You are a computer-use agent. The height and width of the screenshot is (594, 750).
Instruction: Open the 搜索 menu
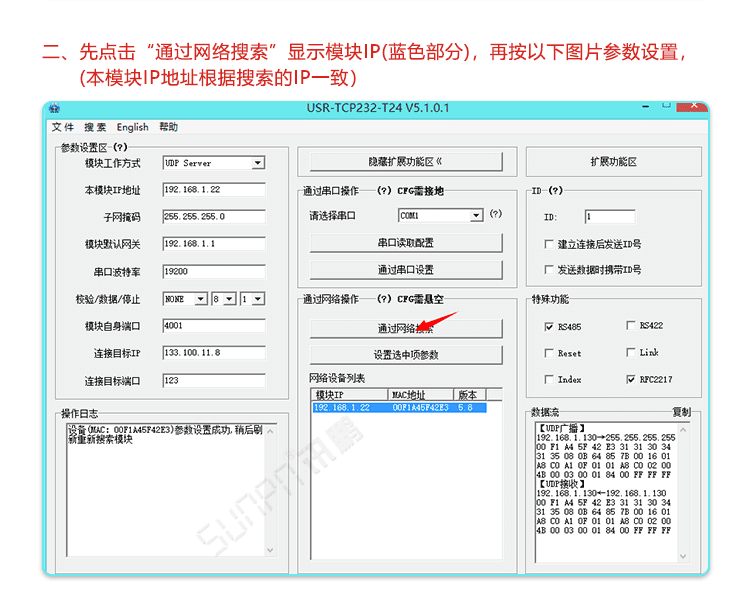click(x=95, y=127)
